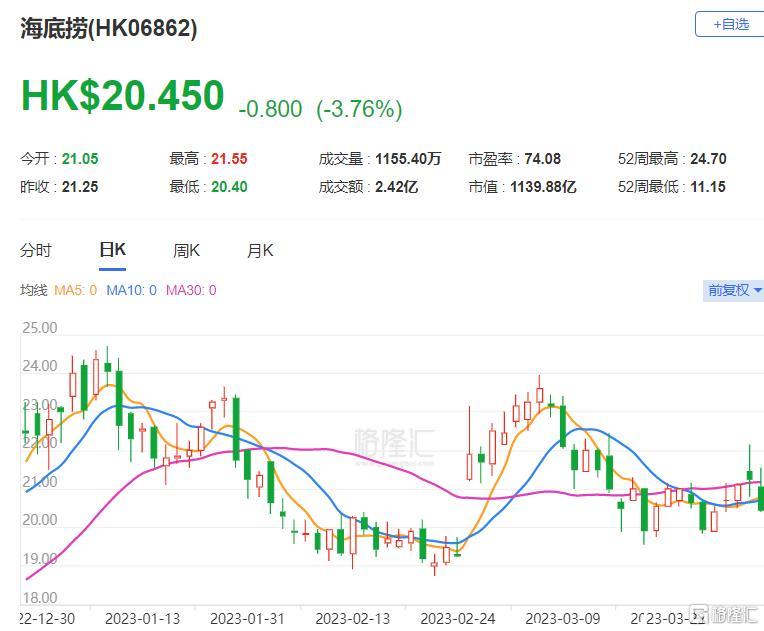The image size is (764, 631).
Task: Click the 2023-02-13 date axis label
Action: 353,619
